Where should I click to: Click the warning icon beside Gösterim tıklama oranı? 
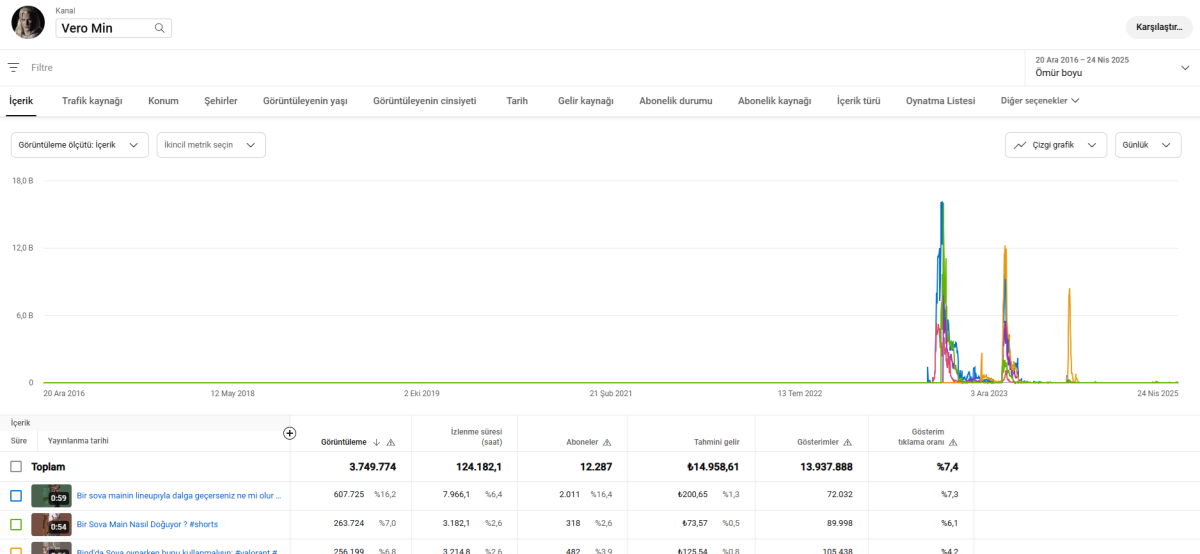tap(953, 442)
